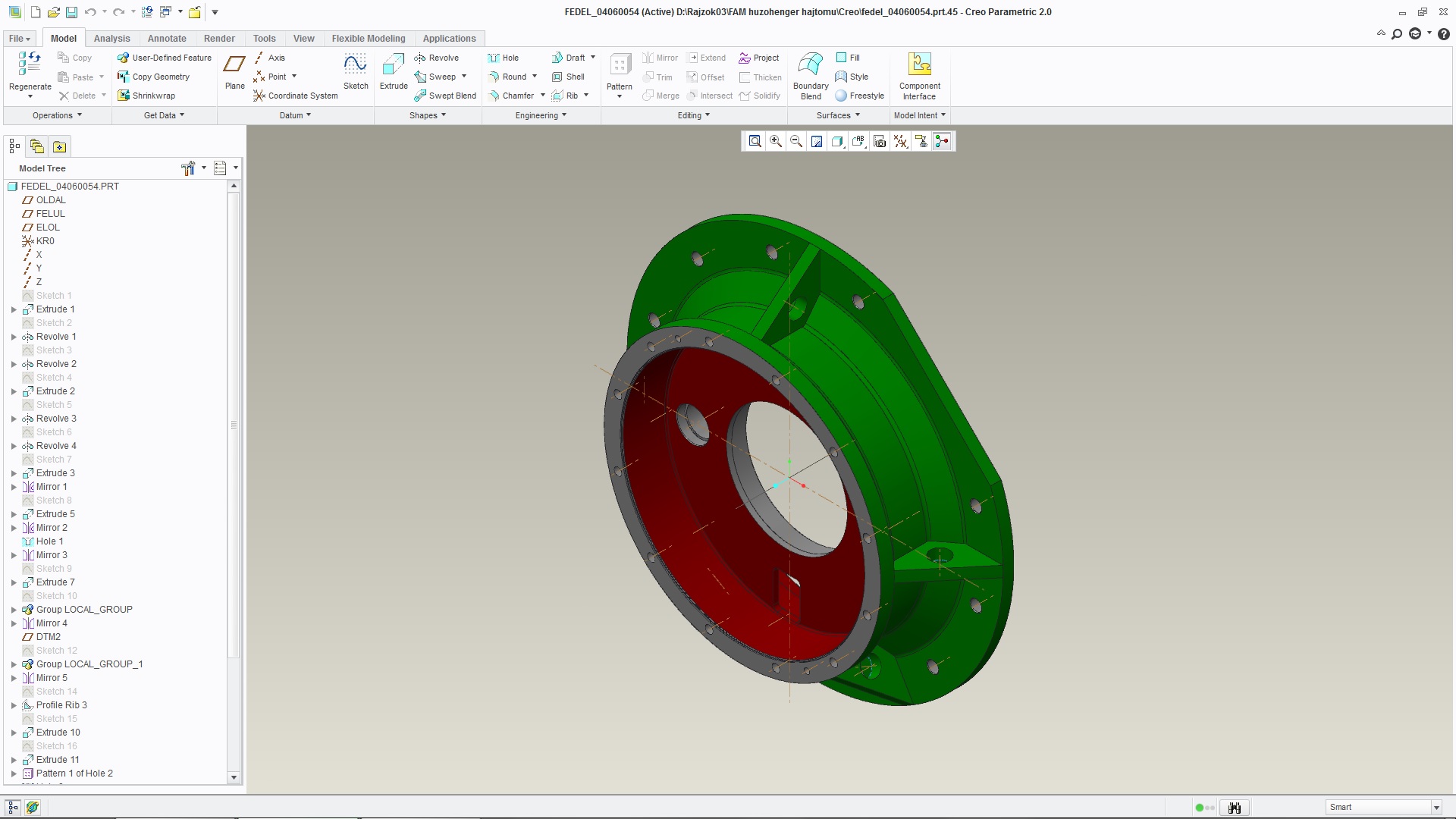The height and width of the screenshot is (819, 1456).
Task: Toggle the browser pane from status bar
Action: 33,808
